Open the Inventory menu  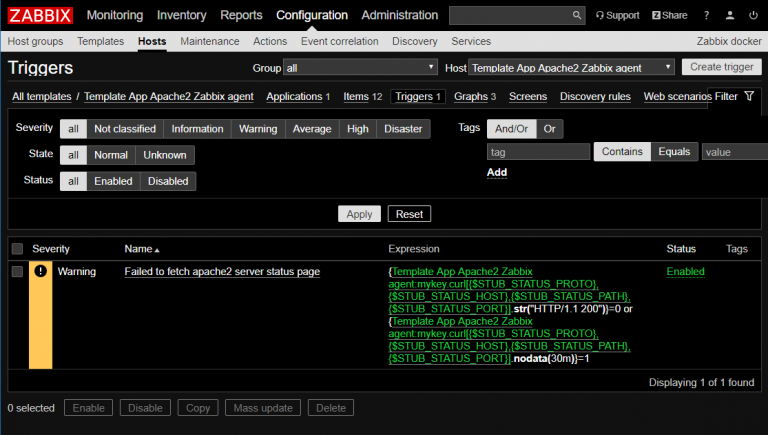[x=181, y=15]
